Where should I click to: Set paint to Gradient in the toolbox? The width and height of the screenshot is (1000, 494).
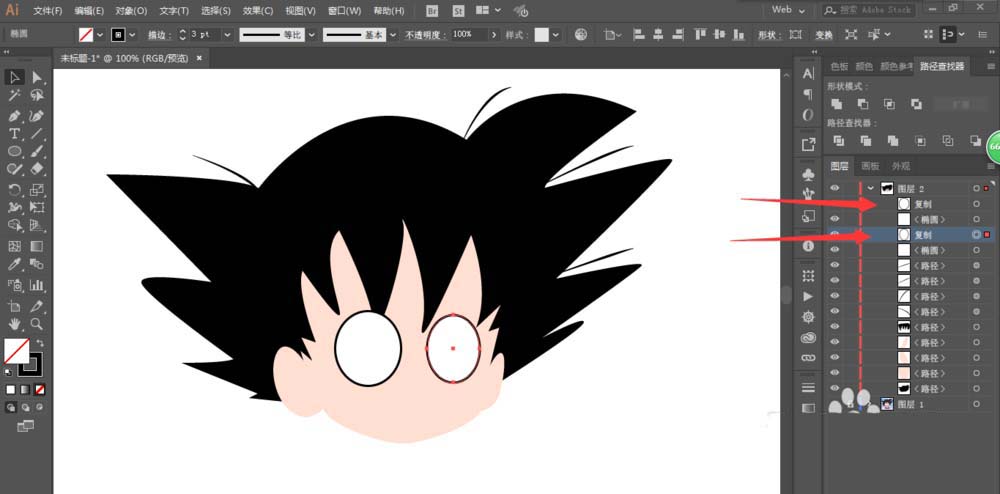point(25,389)
